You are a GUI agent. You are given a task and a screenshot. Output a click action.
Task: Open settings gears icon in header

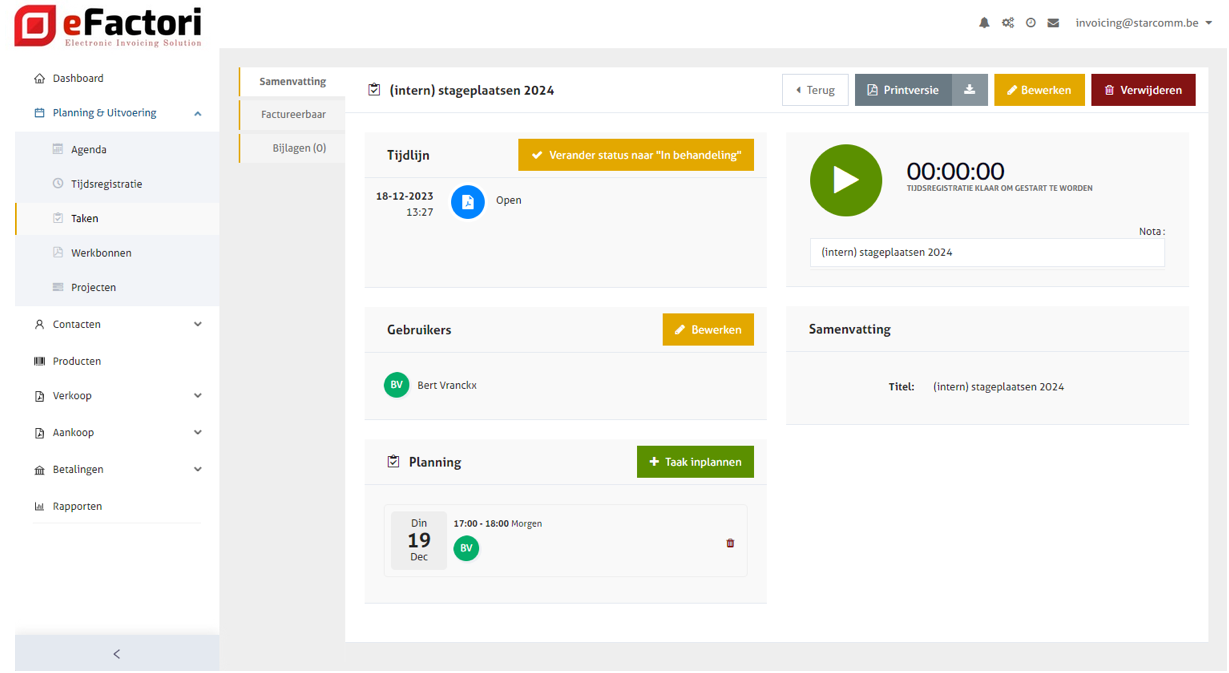pyautogui.click(x=1008, y=23)
